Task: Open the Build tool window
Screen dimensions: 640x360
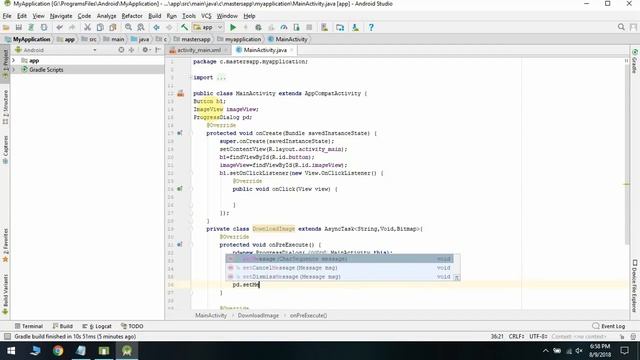Action: coord(62,326)
